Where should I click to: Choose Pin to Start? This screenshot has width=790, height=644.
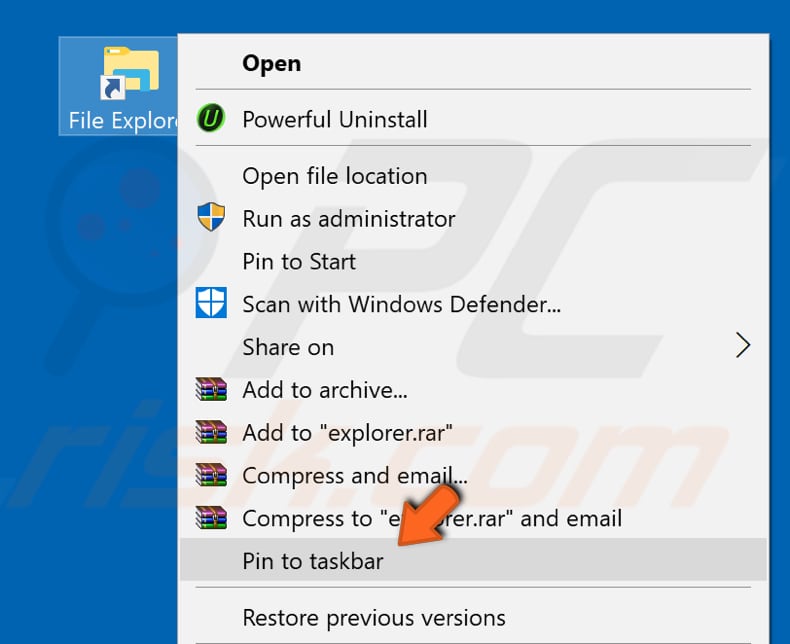pos(473,262)
